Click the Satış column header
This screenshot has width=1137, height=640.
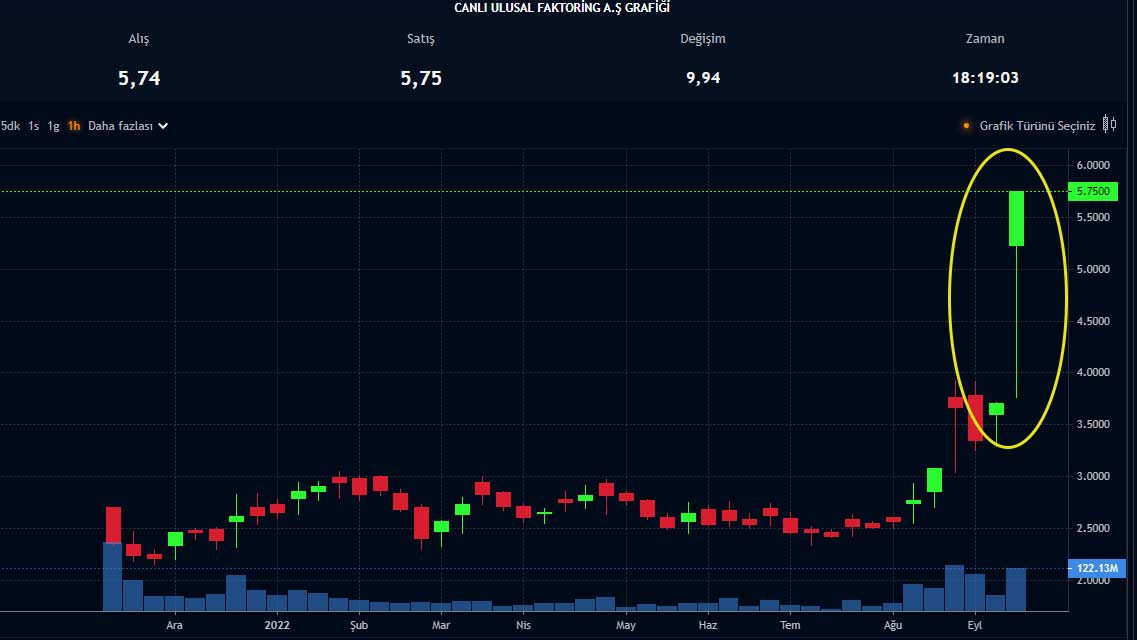click(421, 39)
